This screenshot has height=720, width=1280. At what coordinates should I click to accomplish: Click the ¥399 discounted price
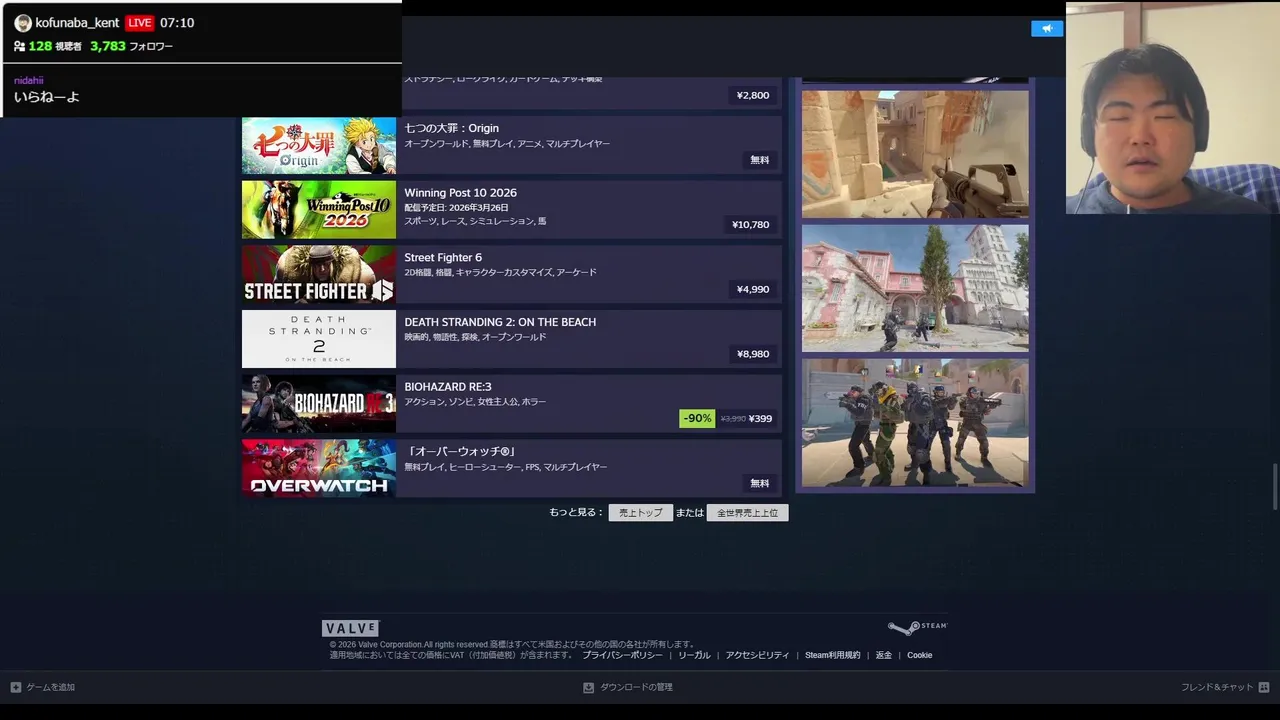tap(760, 418)
